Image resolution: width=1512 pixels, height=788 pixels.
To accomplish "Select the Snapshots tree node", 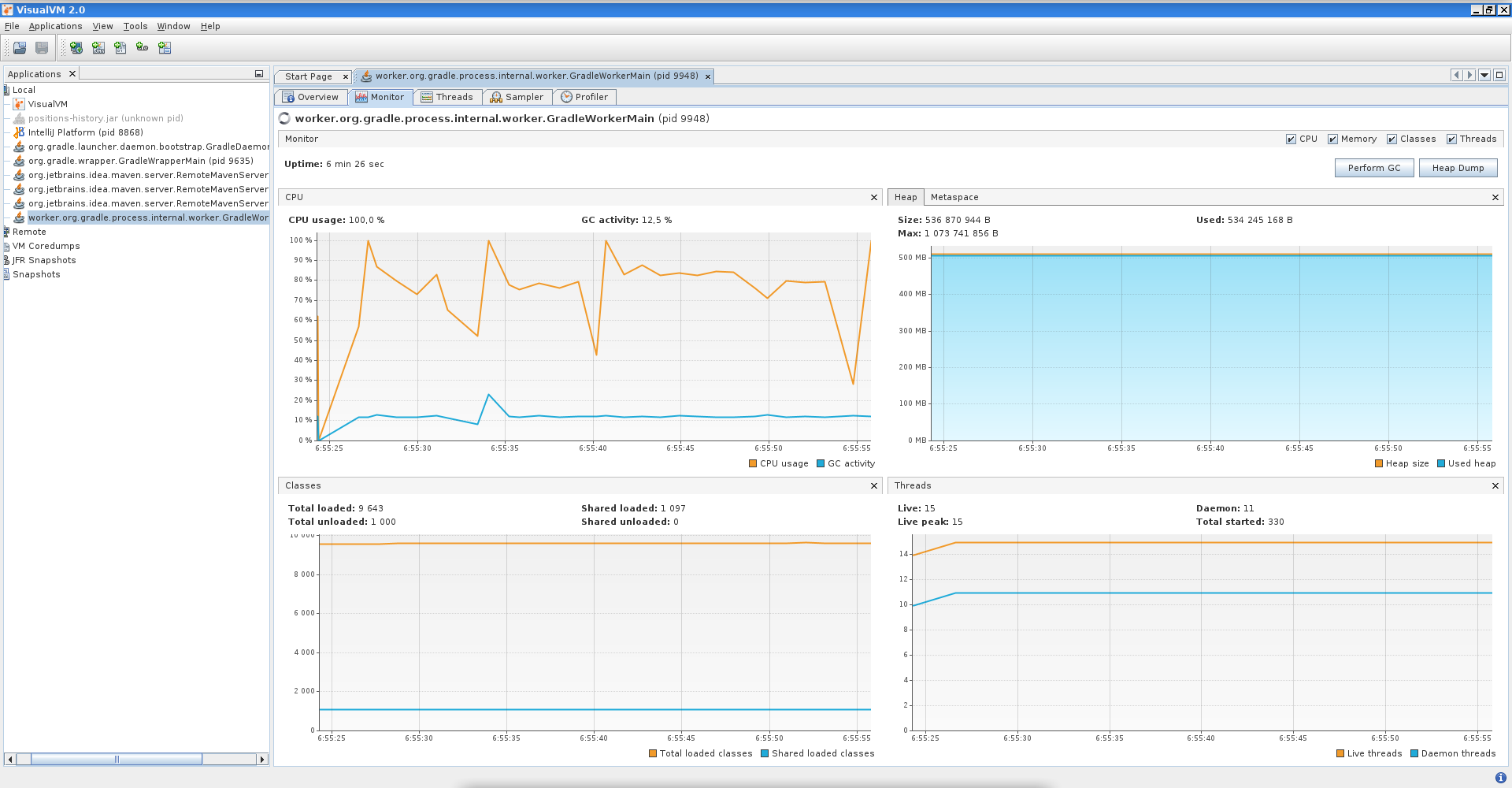I will (36, 274).
